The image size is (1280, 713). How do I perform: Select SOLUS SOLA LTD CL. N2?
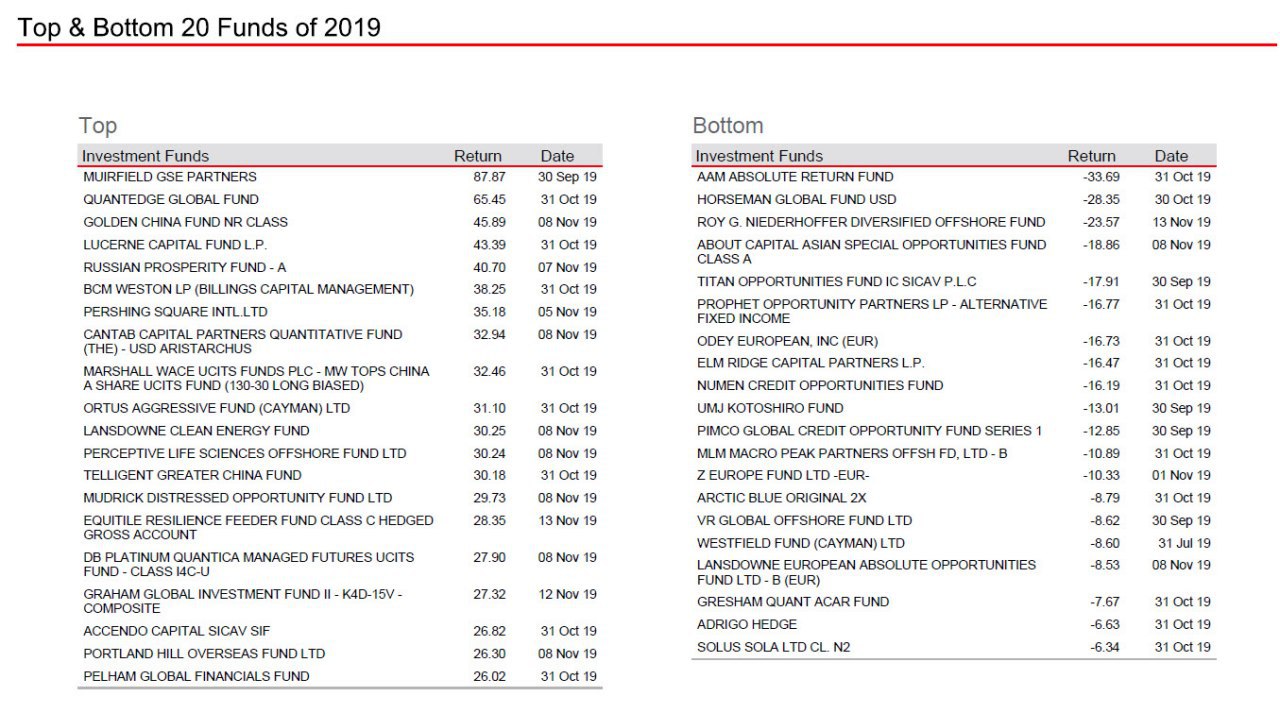click(776, 647)
